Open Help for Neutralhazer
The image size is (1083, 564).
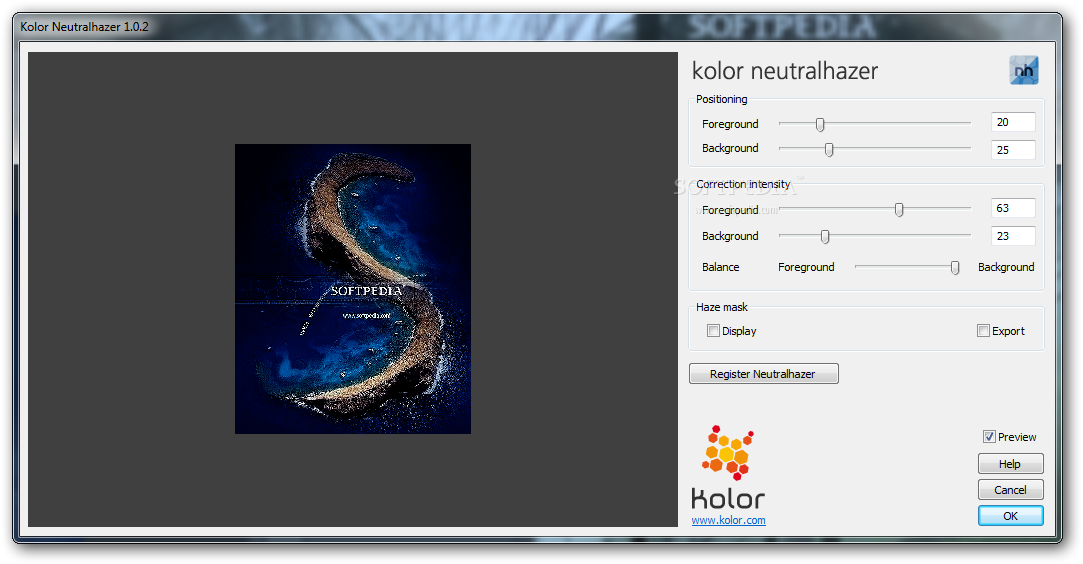click(x=1010, y=464)
